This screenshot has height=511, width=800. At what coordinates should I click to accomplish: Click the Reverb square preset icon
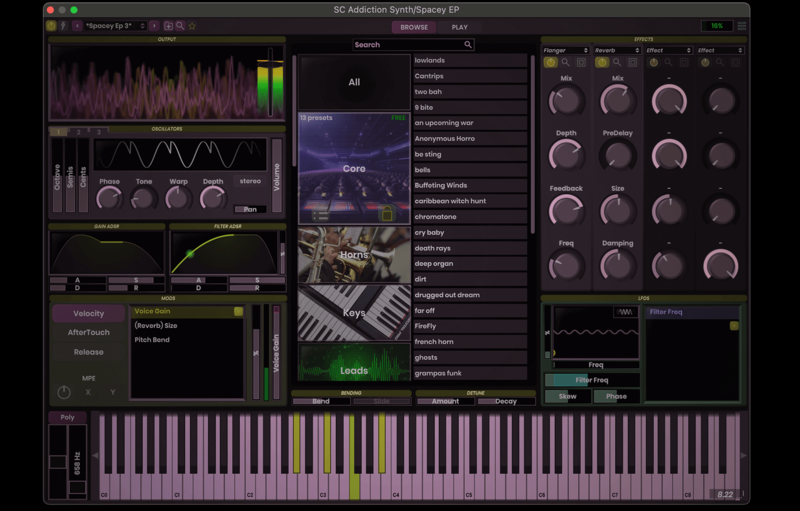coord(633,62)
